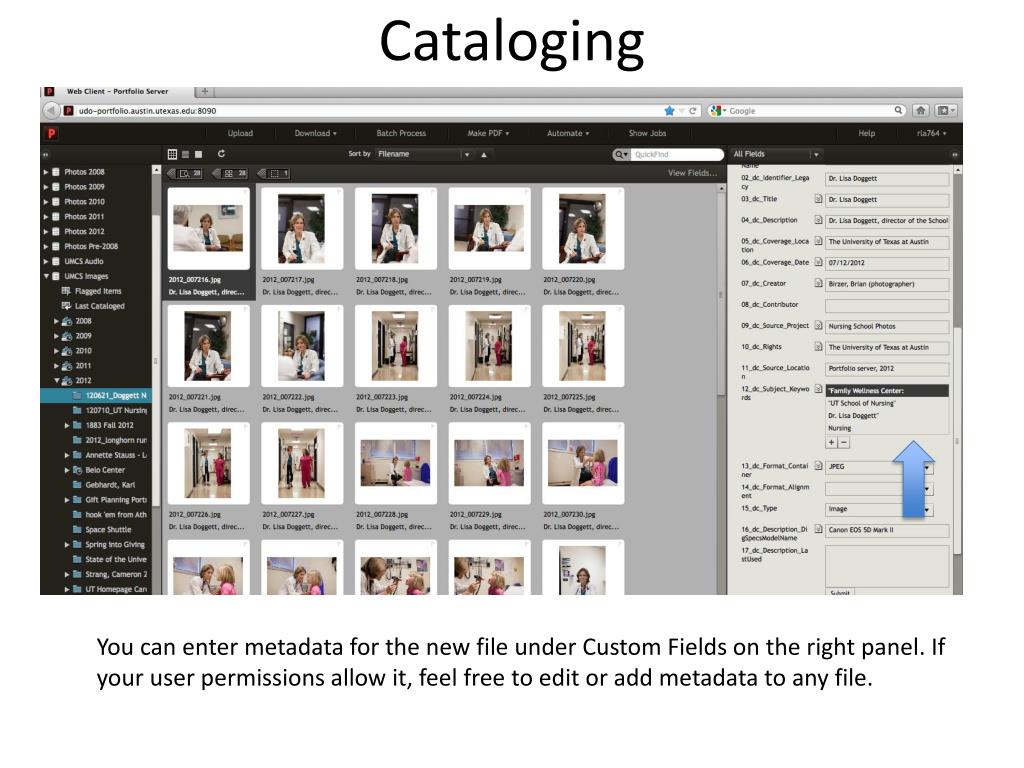Open the rla764 user menu
The height and width of the screenshot is (768, 1024).
coord(931,133)
